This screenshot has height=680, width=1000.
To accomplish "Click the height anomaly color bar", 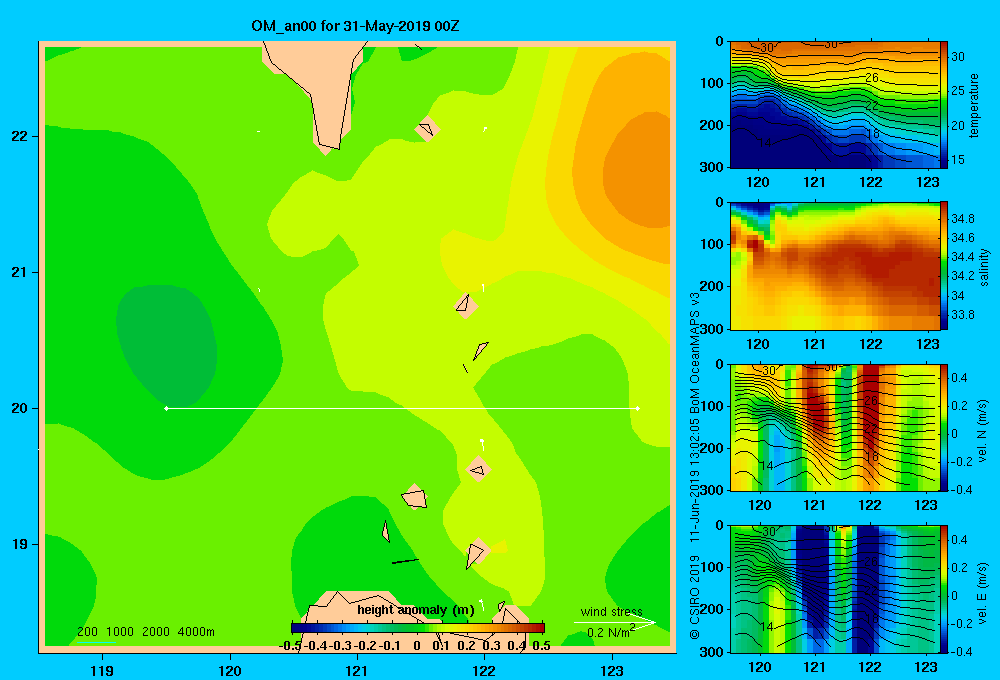I will pos(418,627).
